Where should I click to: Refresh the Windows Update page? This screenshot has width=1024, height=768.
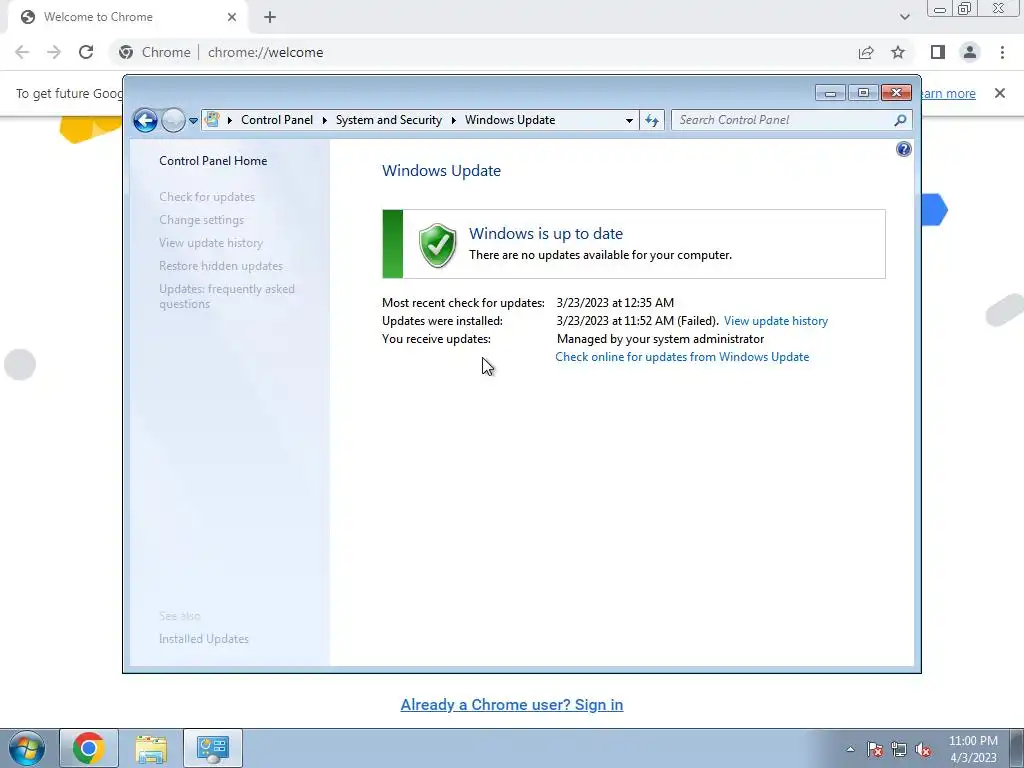tap(652, 120)
